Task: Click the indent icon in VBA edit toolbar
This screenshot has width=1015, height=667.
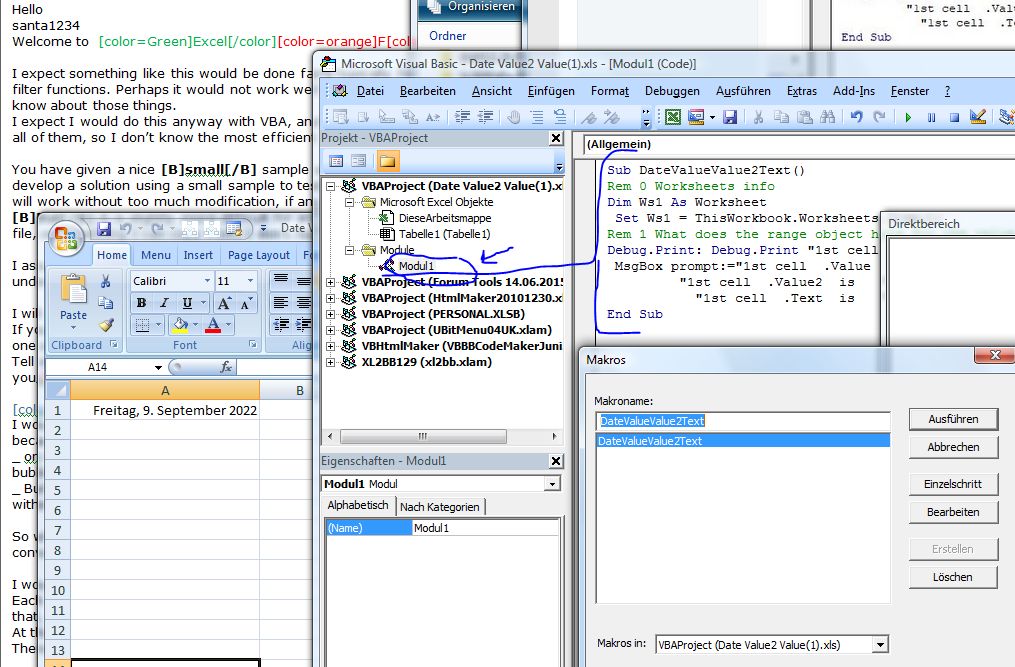Action: [x=462, y=117]
